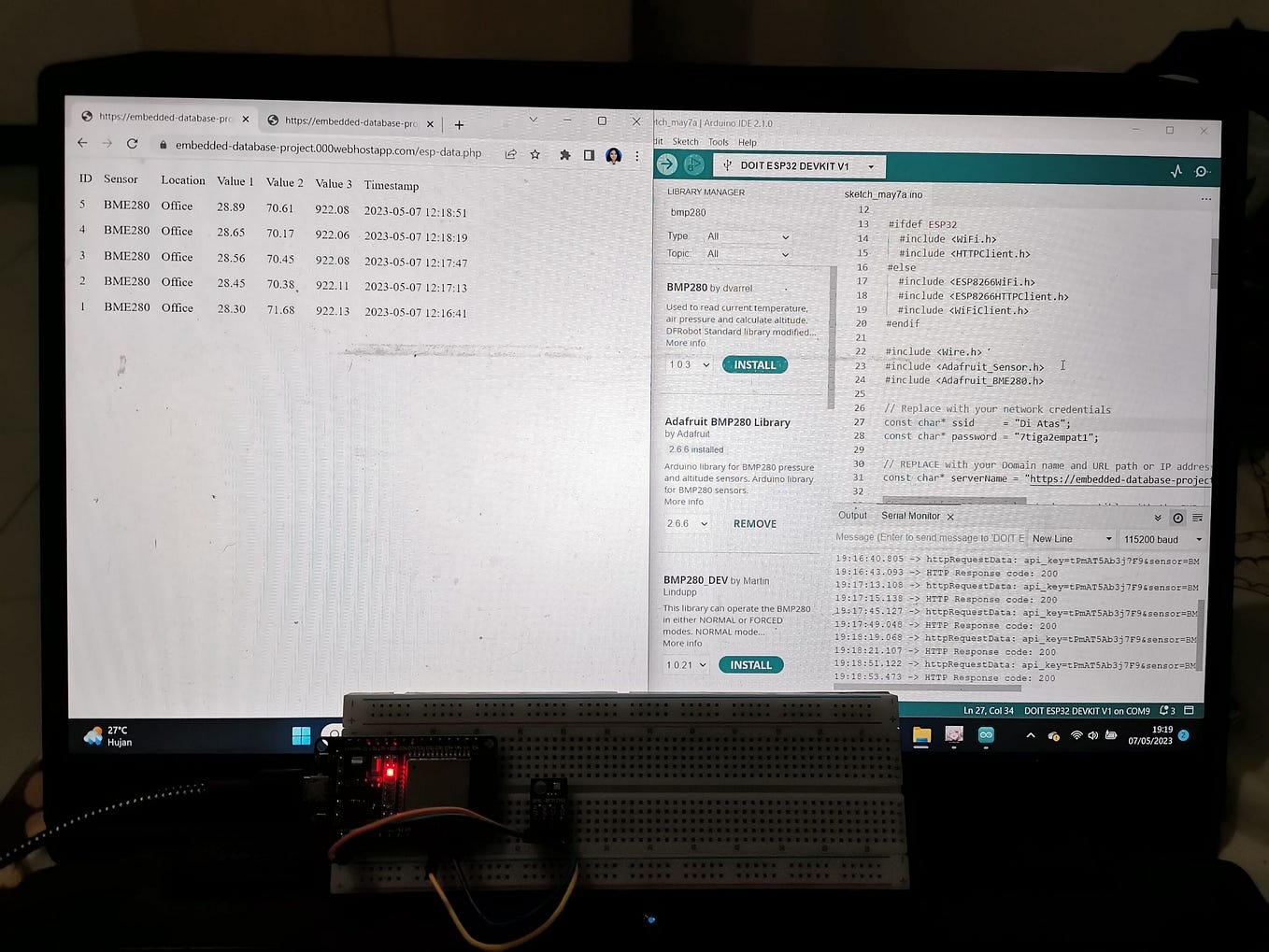Open the sketch options '...' menu icon

1205,198
